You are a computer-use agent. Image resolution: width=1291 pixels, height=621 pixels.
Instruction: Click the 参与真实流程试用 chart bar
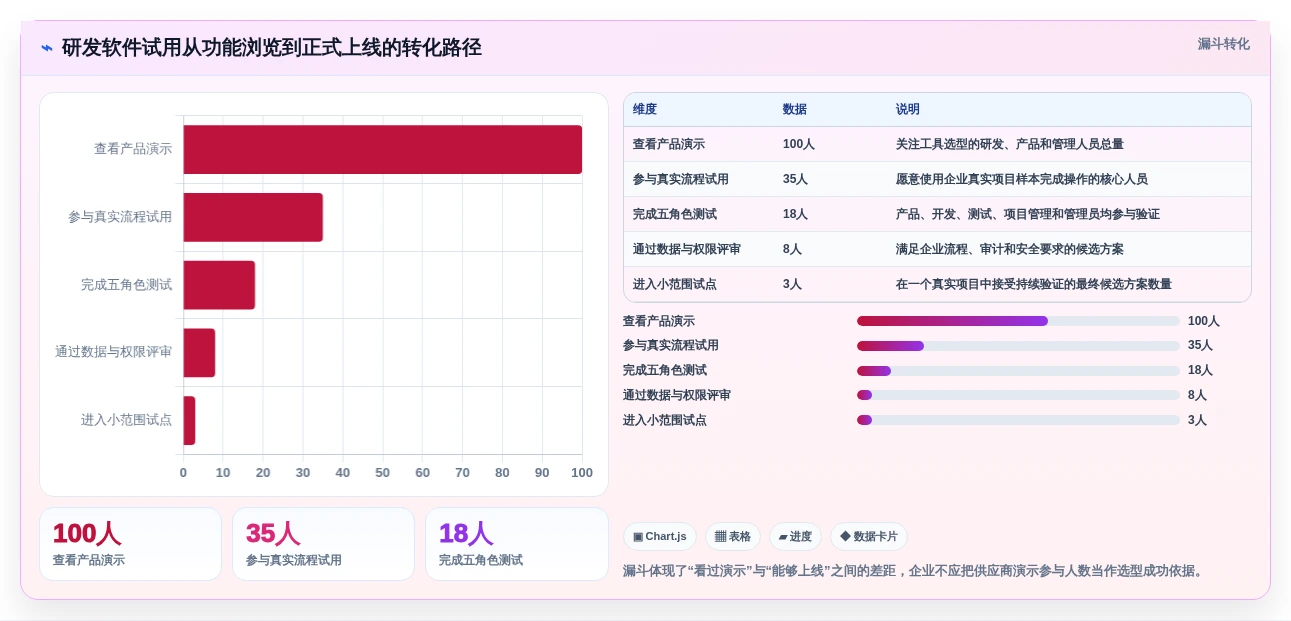click(x=253, y=217)
